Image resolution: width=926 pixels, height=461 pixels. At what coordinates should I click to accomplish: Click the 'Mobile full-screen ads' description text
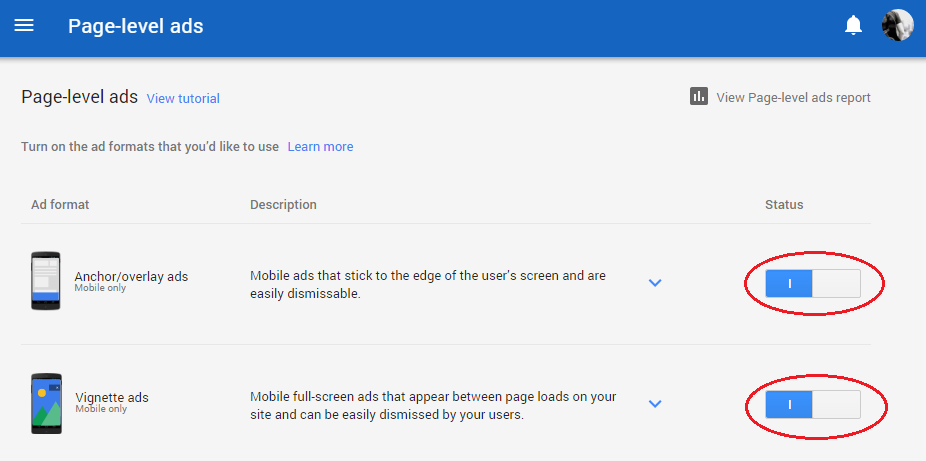click(433, 405)
